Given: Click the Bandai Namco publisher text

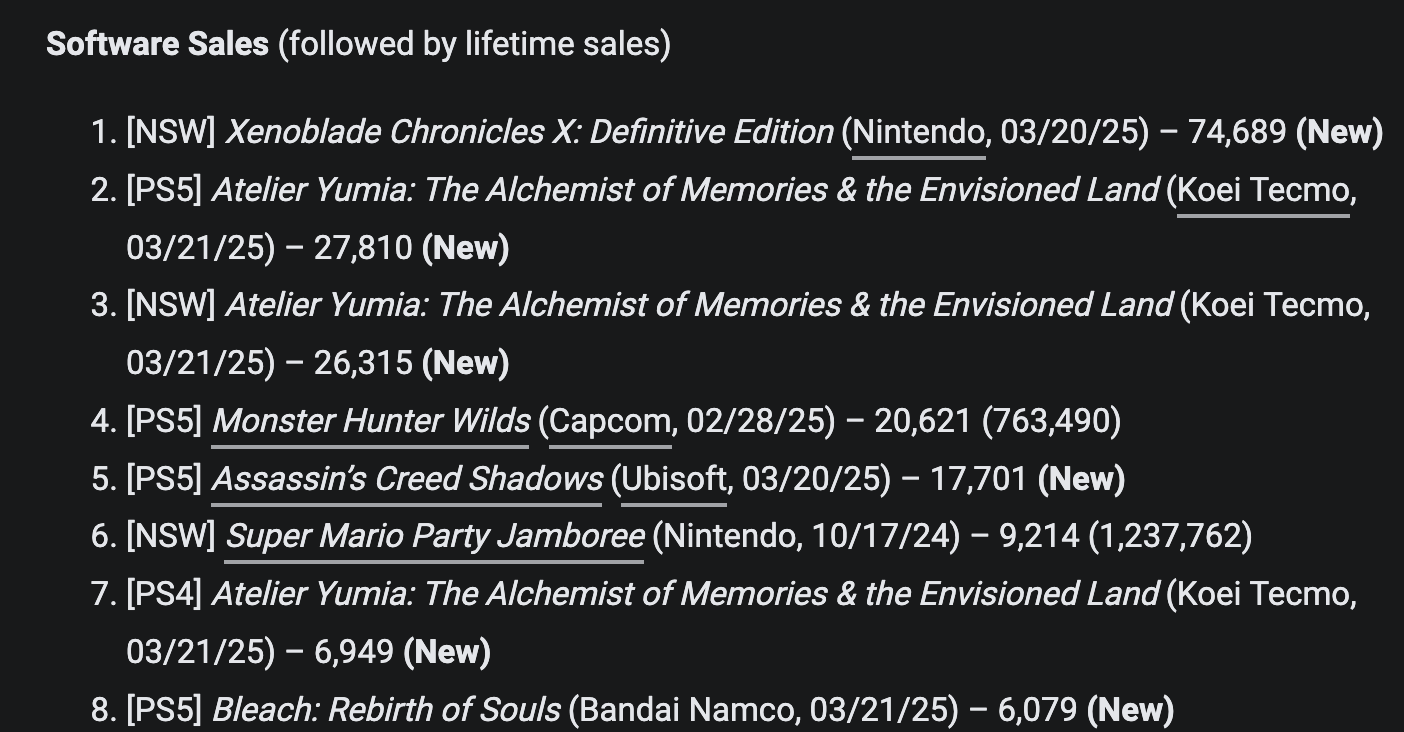Looking at the screenshot, I should 690,710.
